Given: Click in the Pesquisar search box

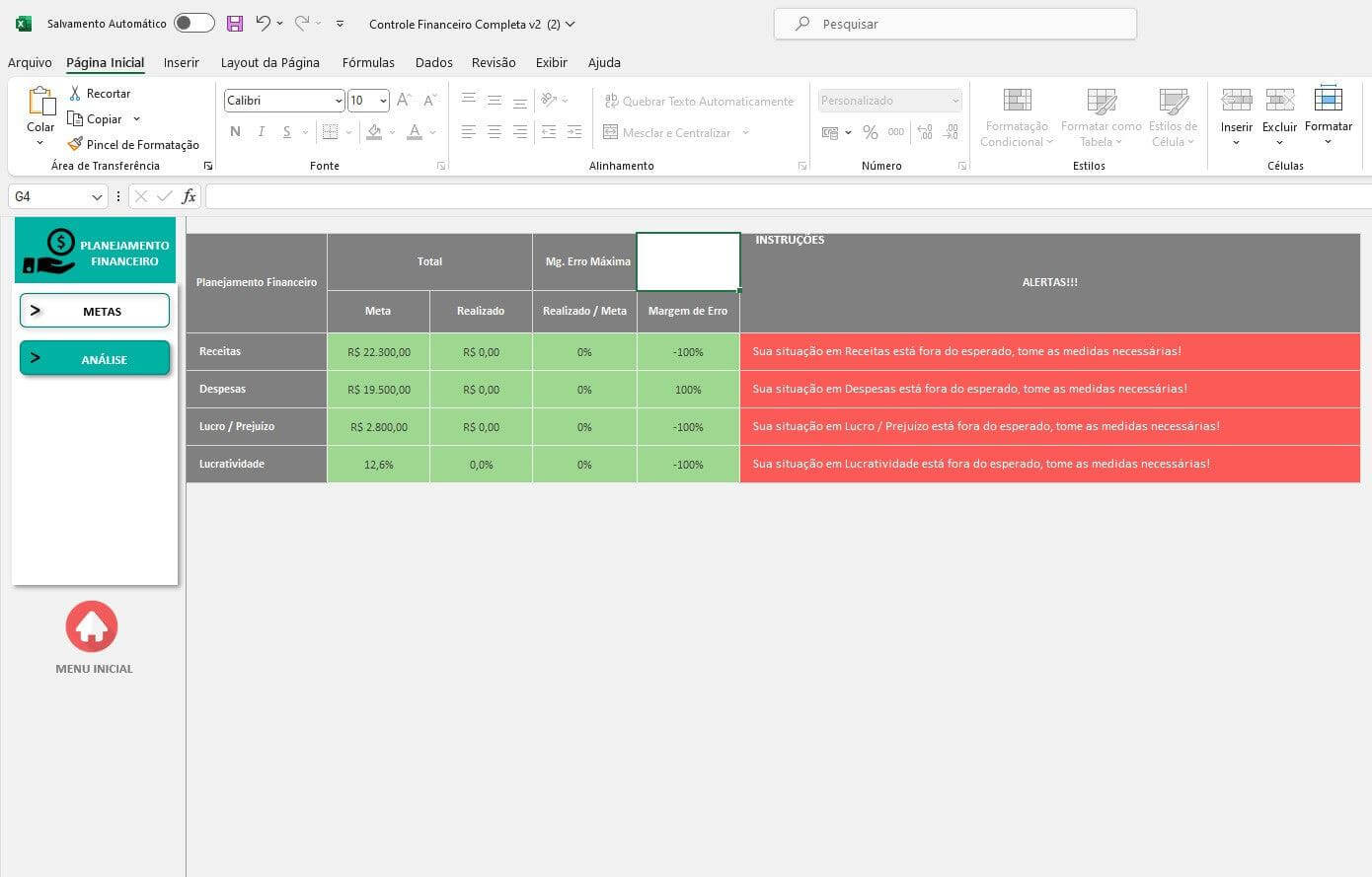Looking at the screenshot, I should pyautogui.click(x=954, y=24).
